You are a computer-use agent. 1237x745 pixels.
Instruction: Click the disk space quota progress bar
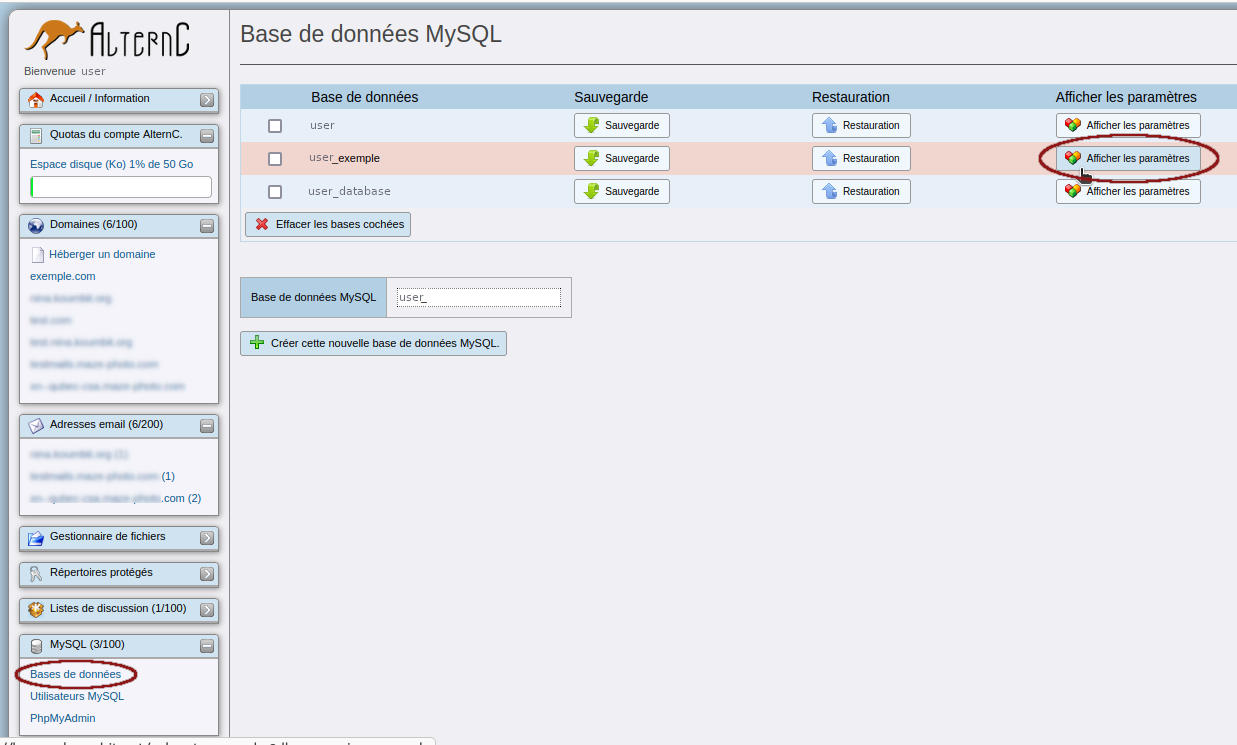121,187
